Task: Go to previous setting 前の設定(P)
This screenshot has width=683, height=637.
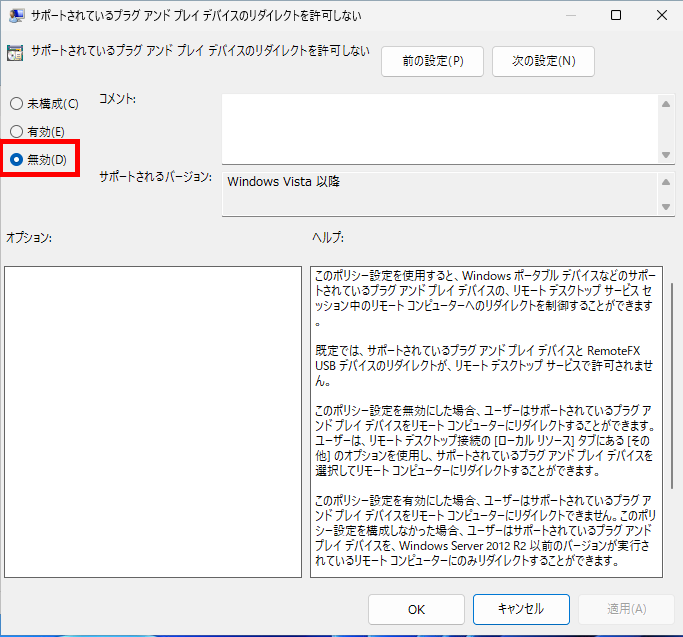Action: tap(432, 61)
